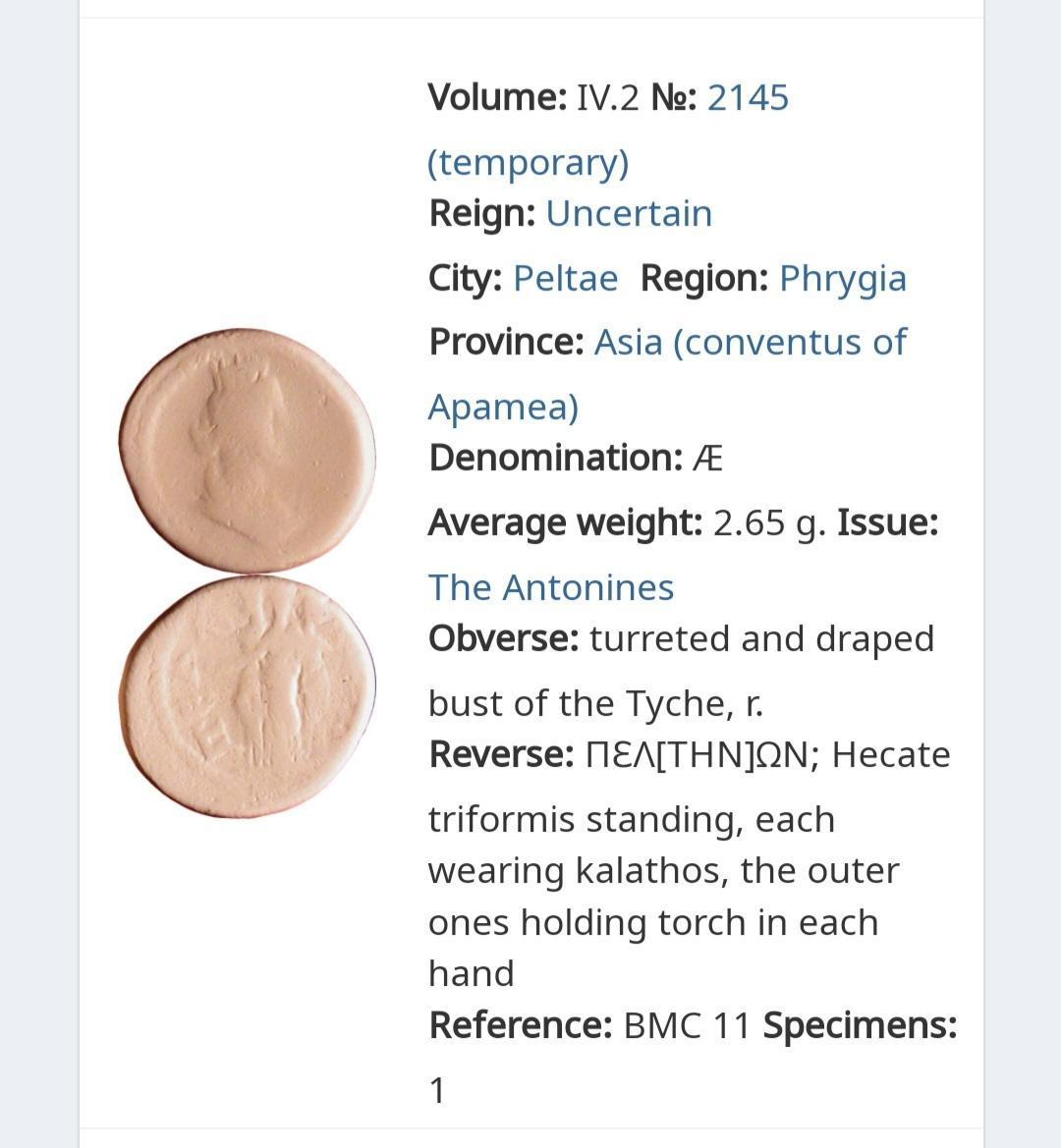Click the Province label
This screenshot has width=1061, height=1148.
coord(507,343)
